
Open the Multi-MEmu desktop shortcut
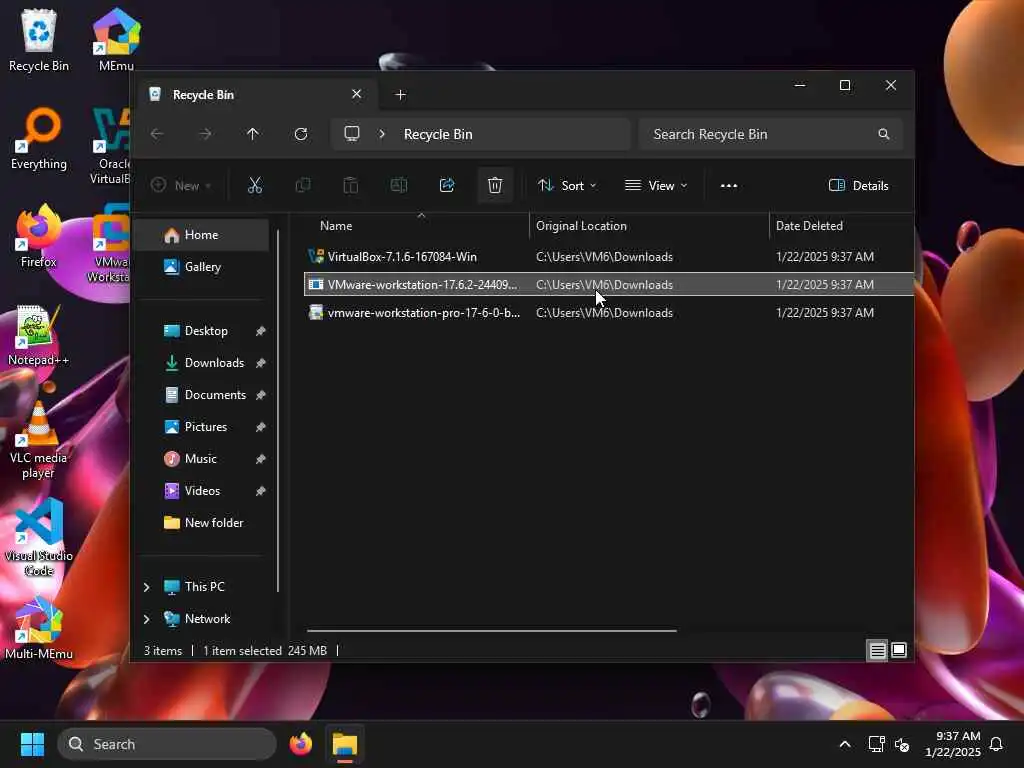point(39,628)
